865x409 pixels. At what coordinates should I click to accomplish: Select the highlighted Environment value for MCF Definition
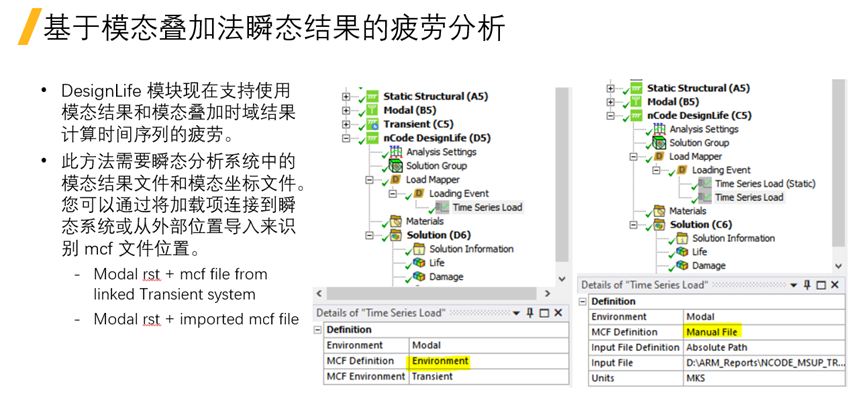[440, 361]
